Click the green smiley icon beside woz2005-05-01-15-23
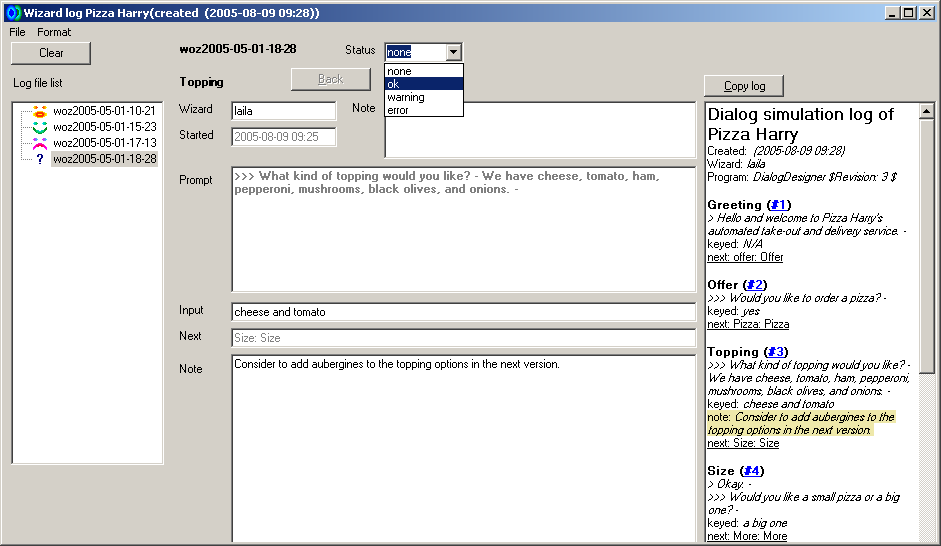This screenshot has height=546, width=941. click(x=40, y=127)
